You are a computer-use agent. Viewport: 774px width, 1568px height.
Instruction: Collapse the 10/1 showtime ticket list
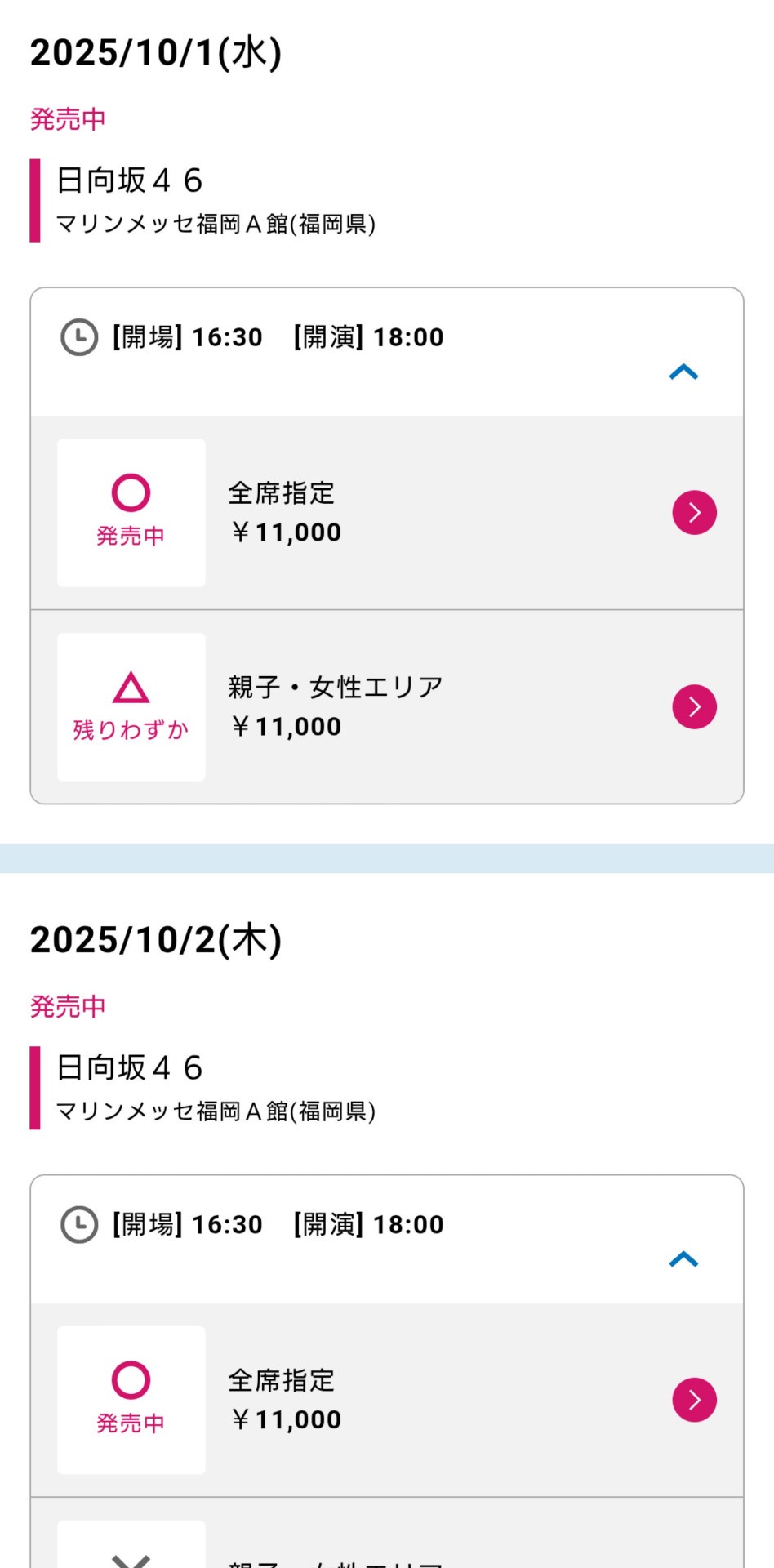click(683, 372)
